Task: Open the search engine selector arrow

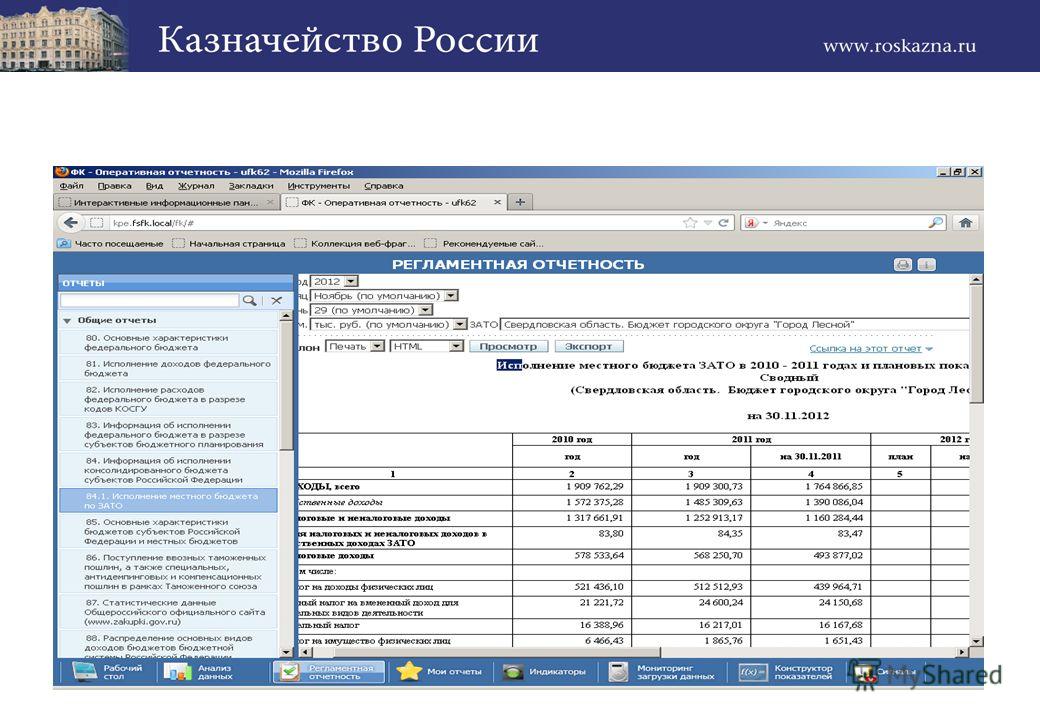Action: click(765, 223)
